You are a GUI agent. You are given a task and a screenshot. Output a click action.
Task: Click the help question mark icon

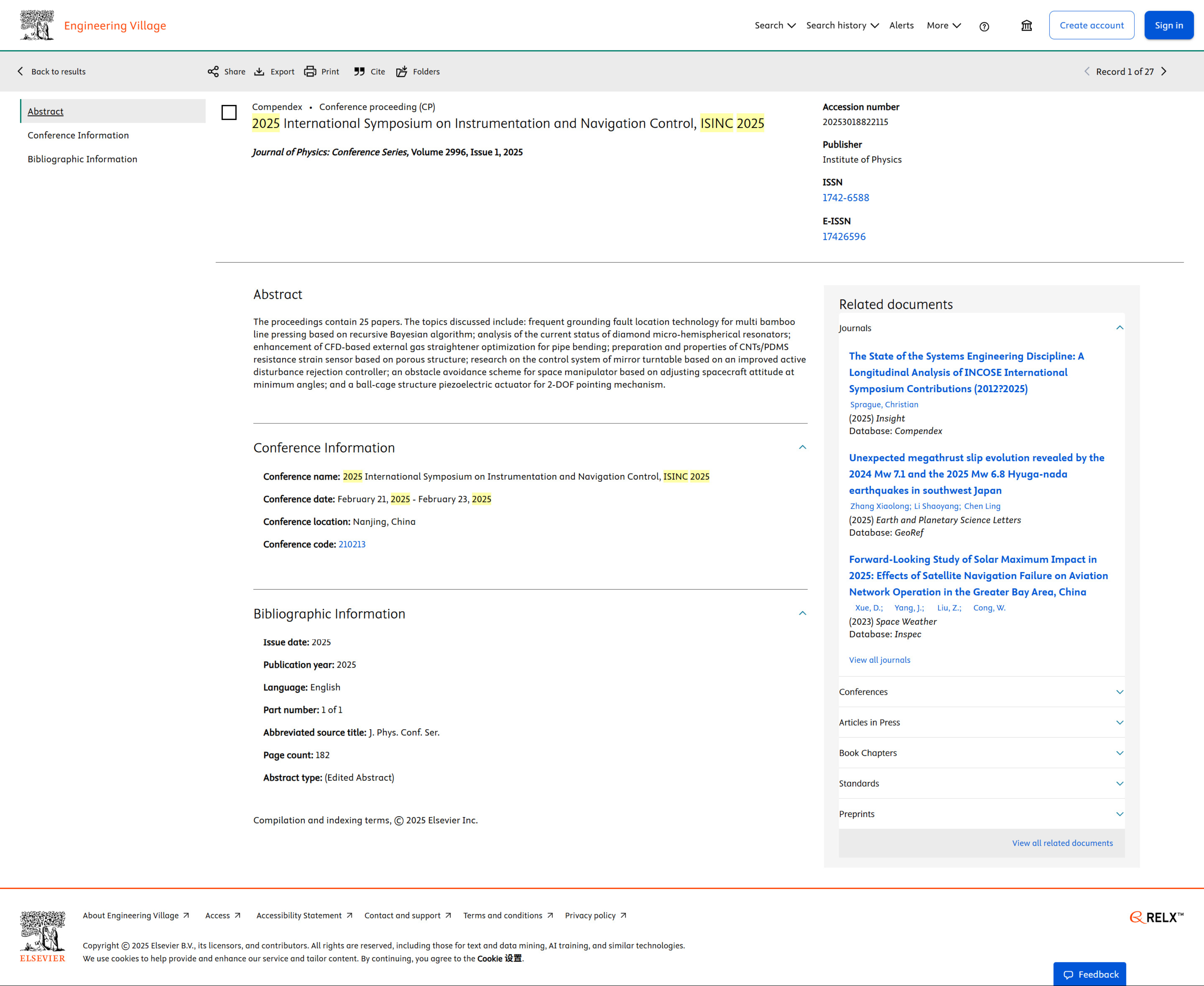[x=984, y=26]
